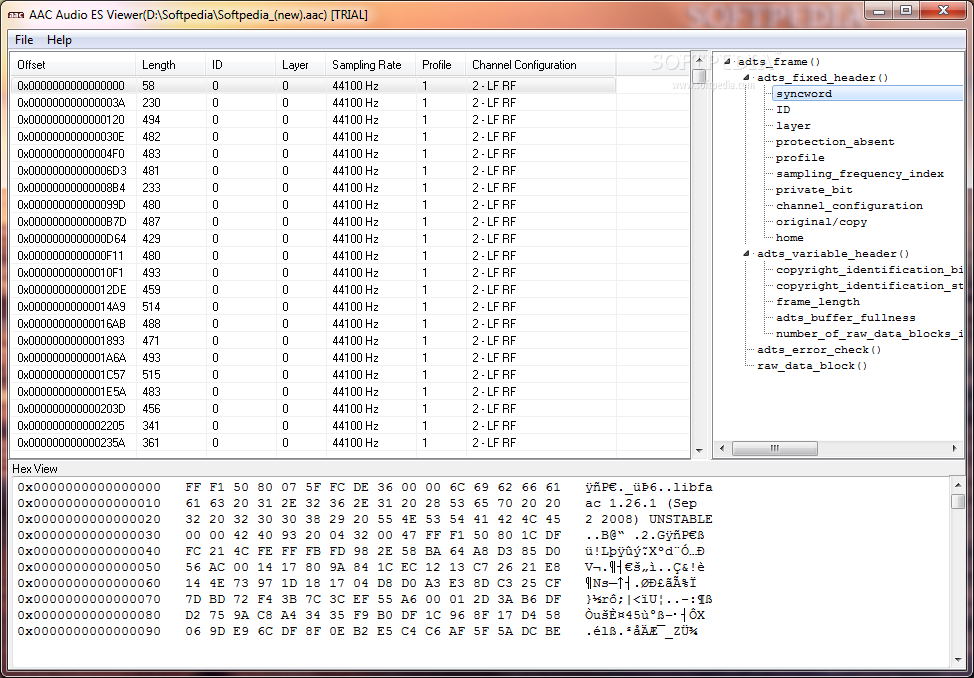The width and height of the screenshot is (974, 678).
Task: Click tree panel horizontal scrollbar left arrow
Action: 722,448
